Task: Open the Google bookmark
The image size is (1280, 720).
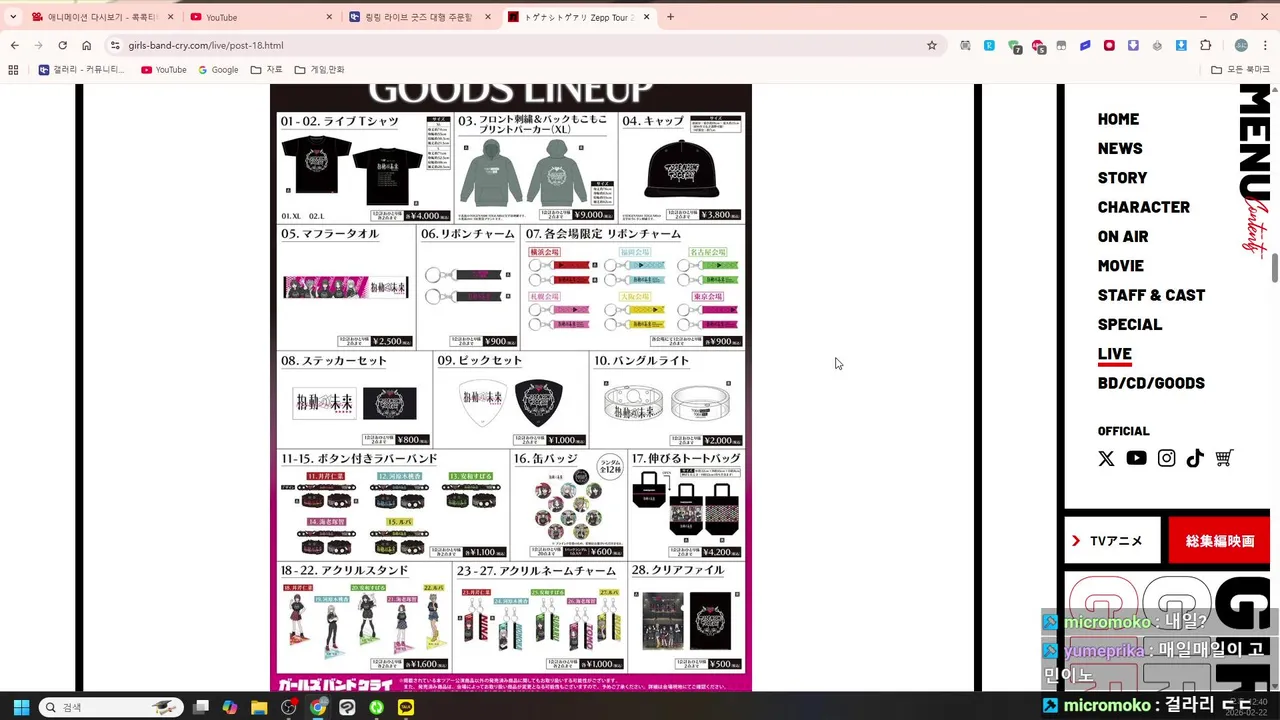Action: coord(218,70)
